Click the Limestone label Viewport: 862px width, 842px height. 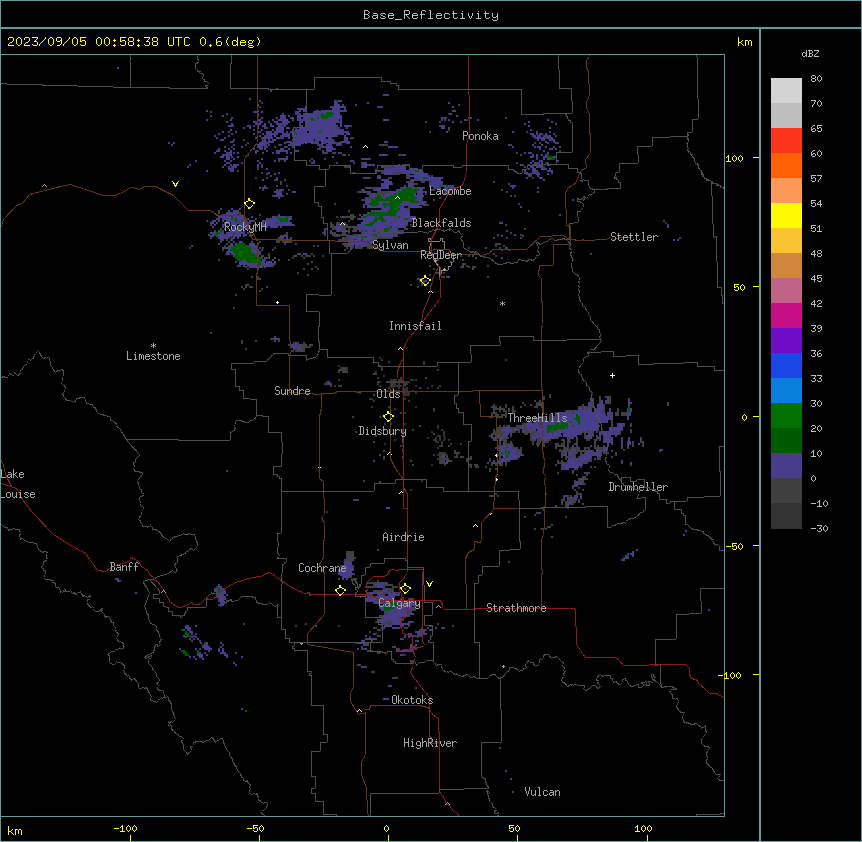(153, 356)
